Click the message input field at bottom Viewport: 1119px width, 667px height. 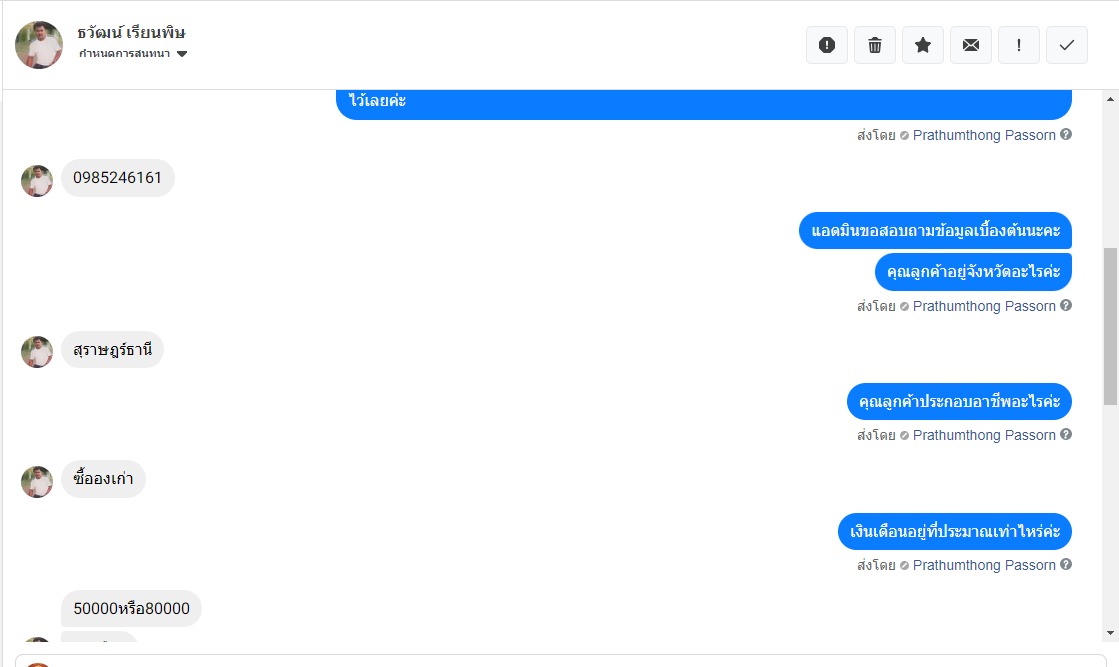coord(561,661)
